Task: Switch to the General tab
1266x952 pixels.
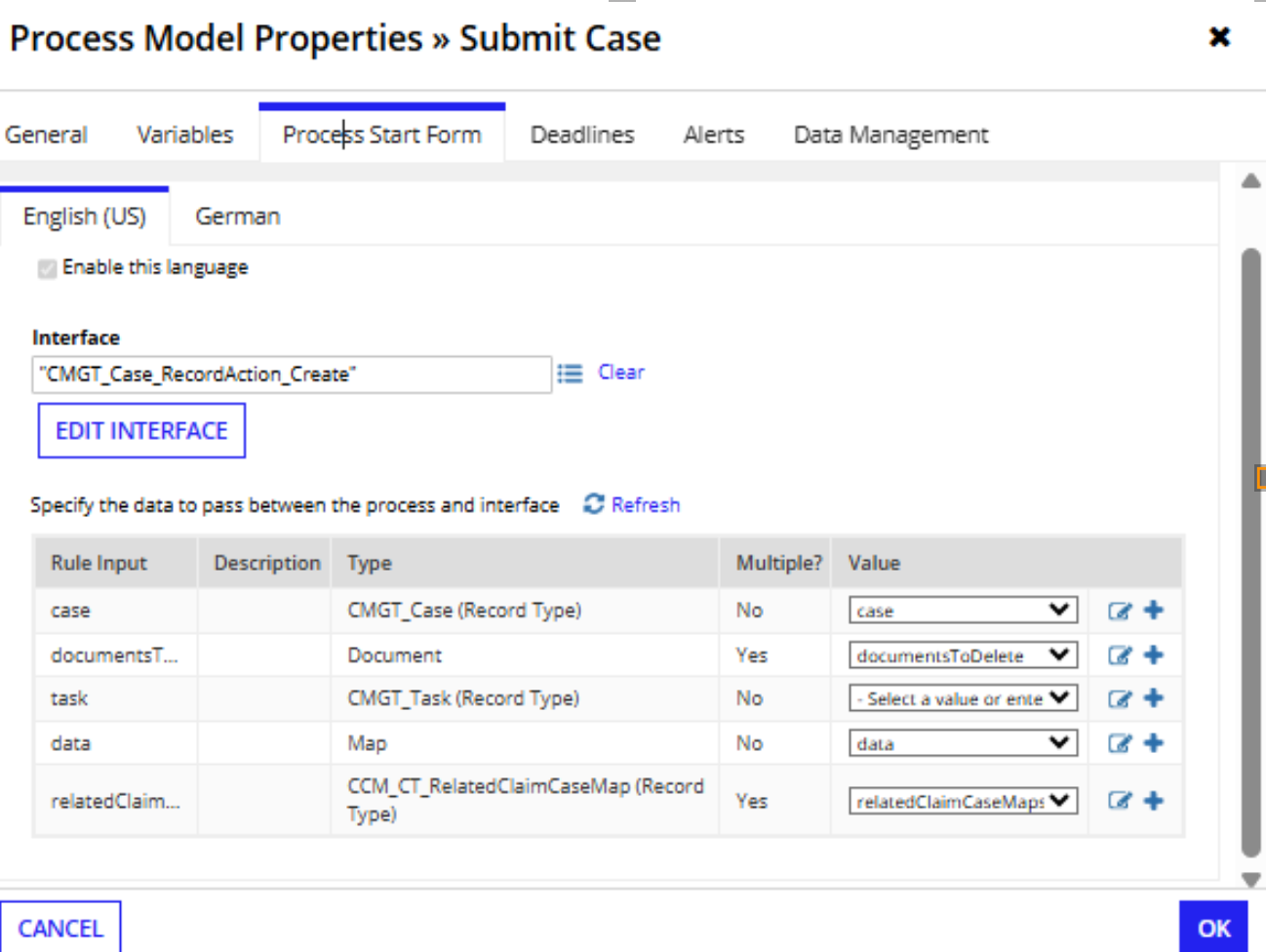Action: coord(46,135)
